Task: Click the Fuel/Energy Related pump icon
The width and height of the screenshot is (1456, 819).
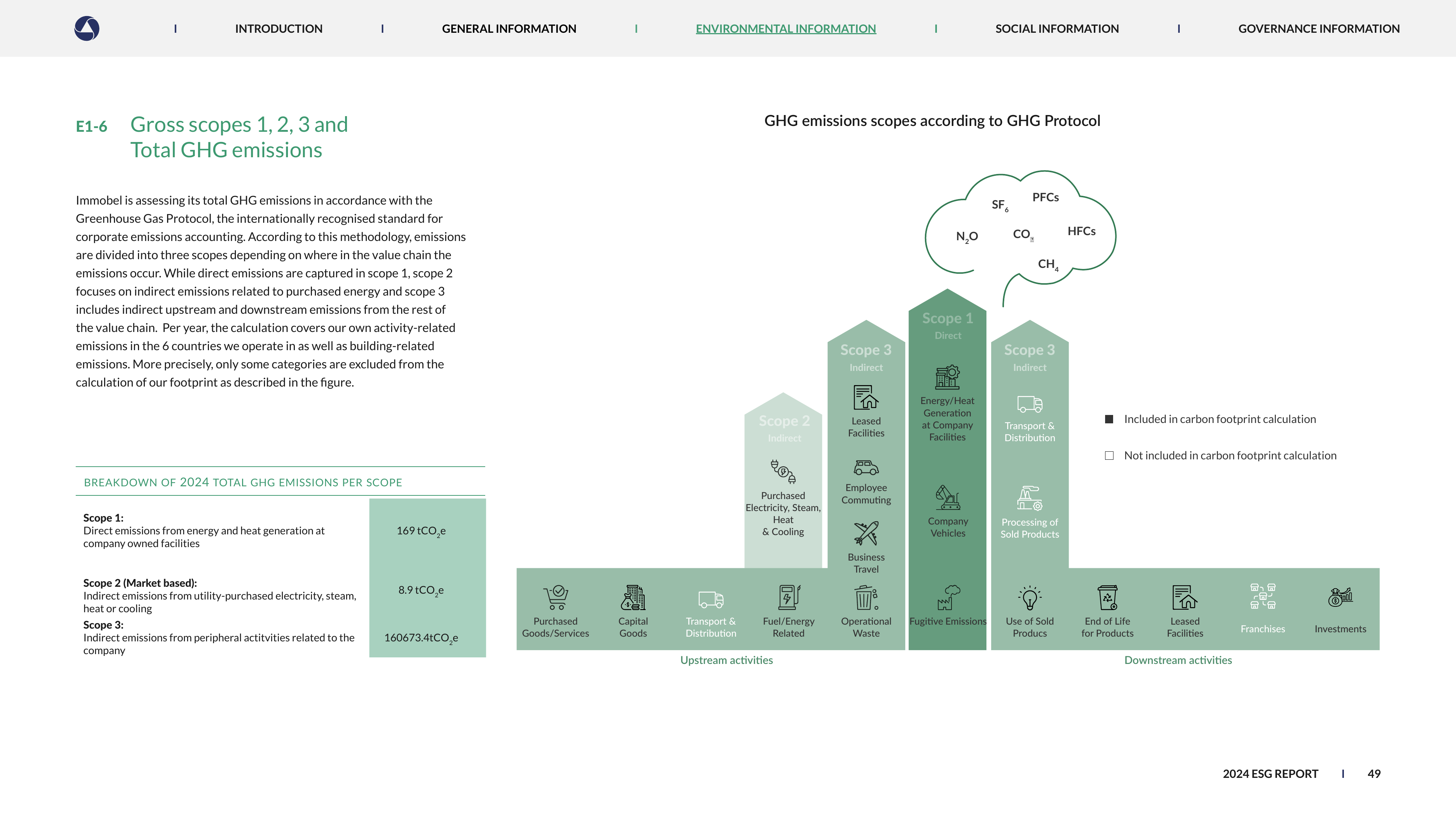Action: [788, 597]
